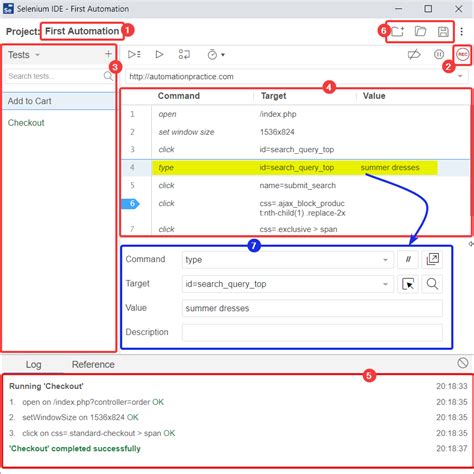Select the Add to Cart test
The height and width of the screenshot is (474, 474).
click(x=59, y=101)
